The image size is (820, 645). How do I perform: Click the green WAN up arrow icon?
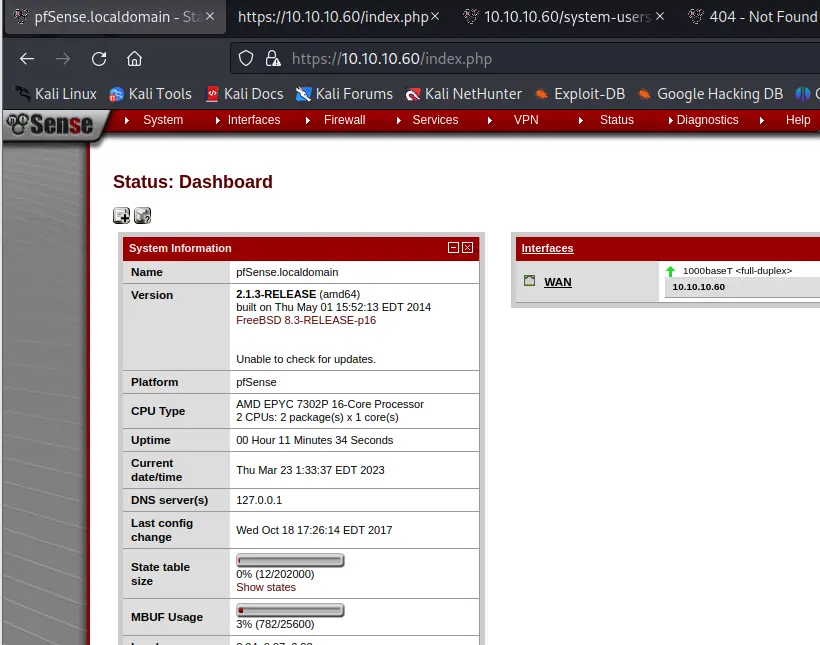[x=670, y=271]
